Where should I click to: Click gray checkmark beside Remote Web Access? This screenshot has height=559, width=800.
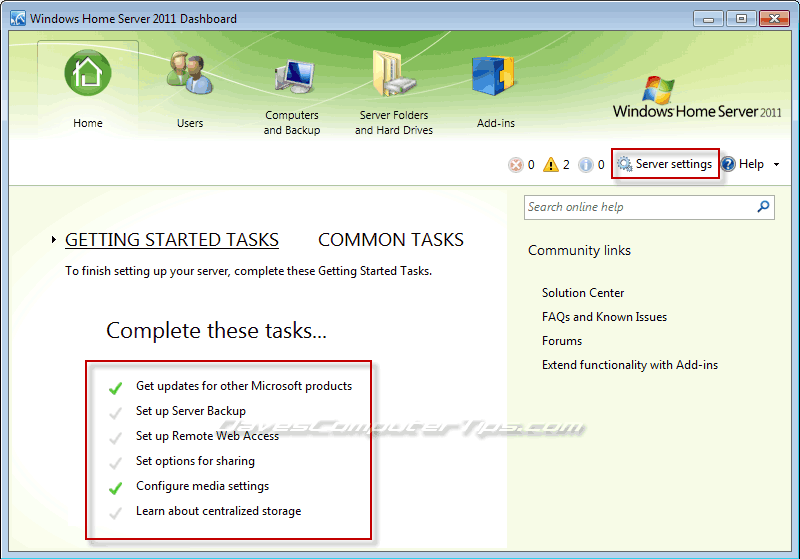115,438
